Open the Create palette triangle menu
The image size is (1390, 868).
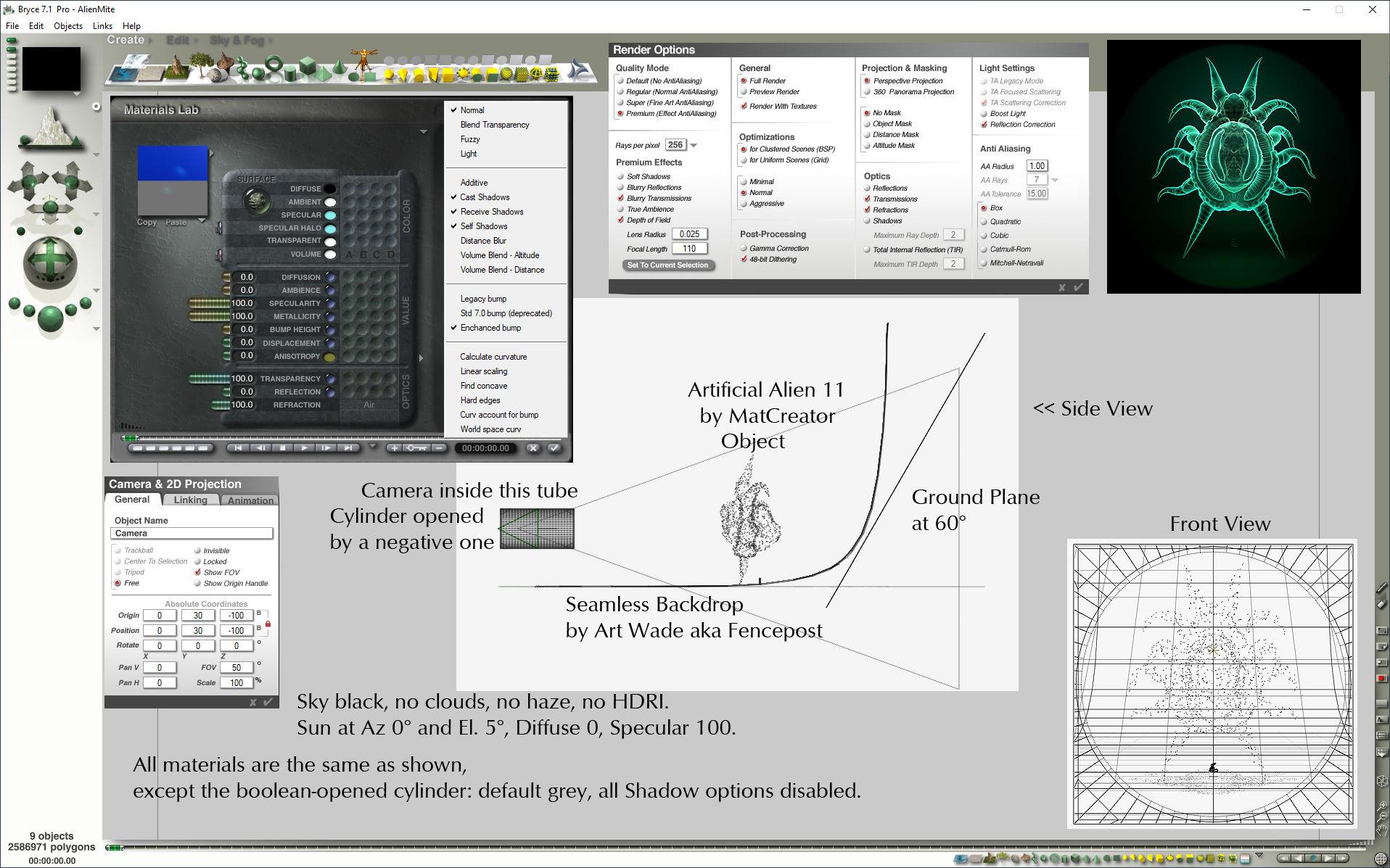pyautogui.click(x=150, y=41)
